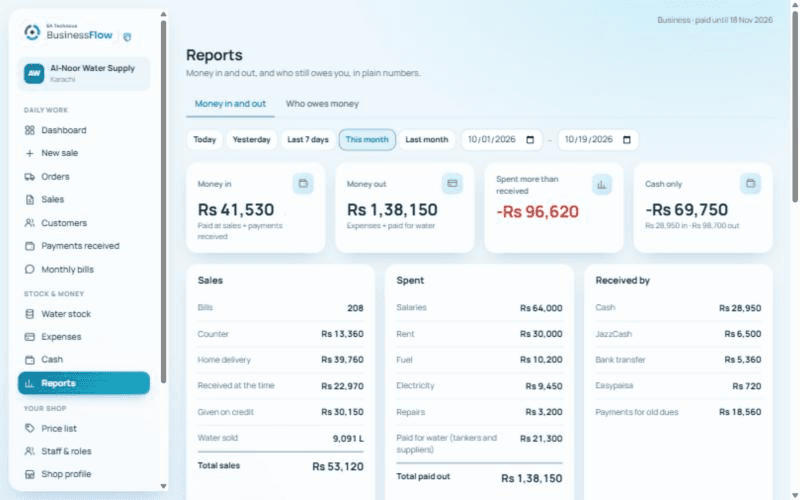Filter report to Yesterday
The width and height of the screenshot is (800, 500).
tap(252, 140)
